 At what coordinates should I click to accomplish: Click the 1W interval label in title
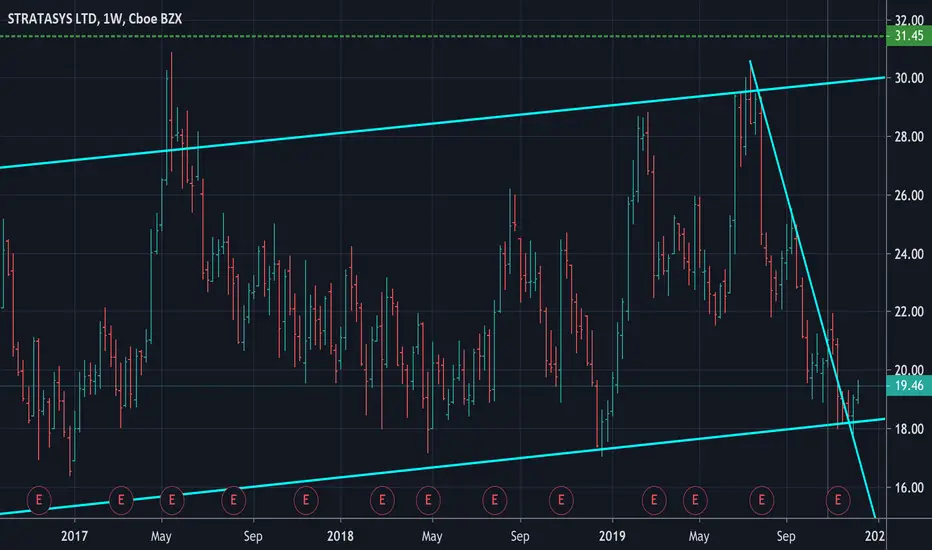coord(113,19)
